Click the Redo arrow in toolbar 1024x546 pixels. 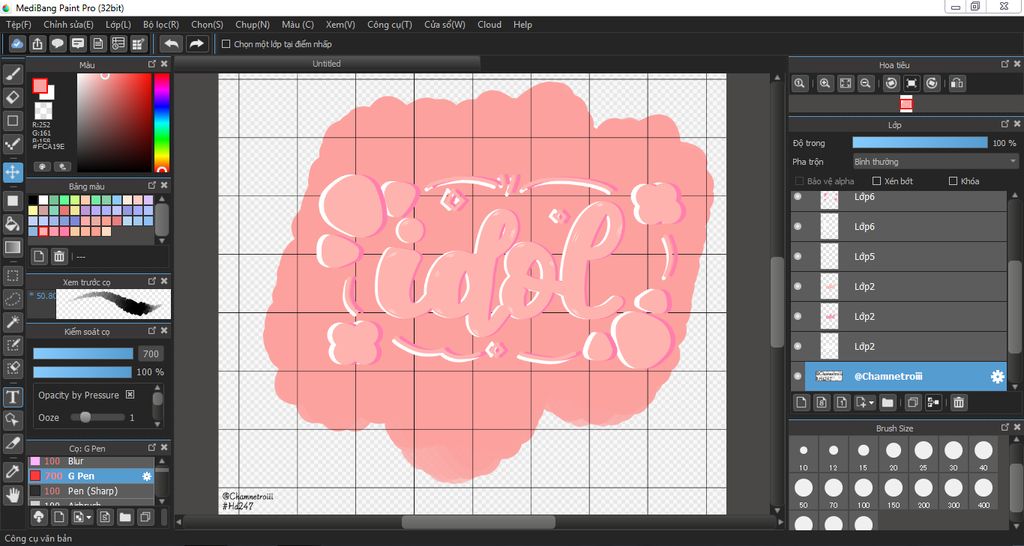tap(196, 44)
